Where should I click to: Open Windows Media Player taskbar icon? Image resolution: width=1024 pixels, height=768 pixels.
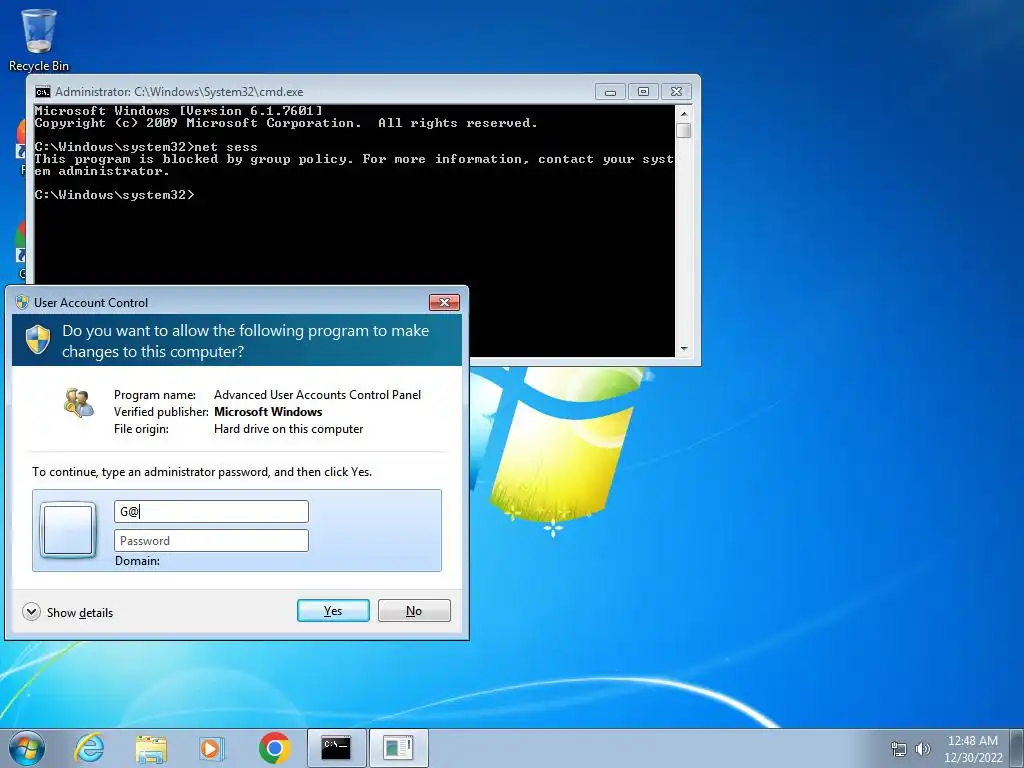[211, 748]
